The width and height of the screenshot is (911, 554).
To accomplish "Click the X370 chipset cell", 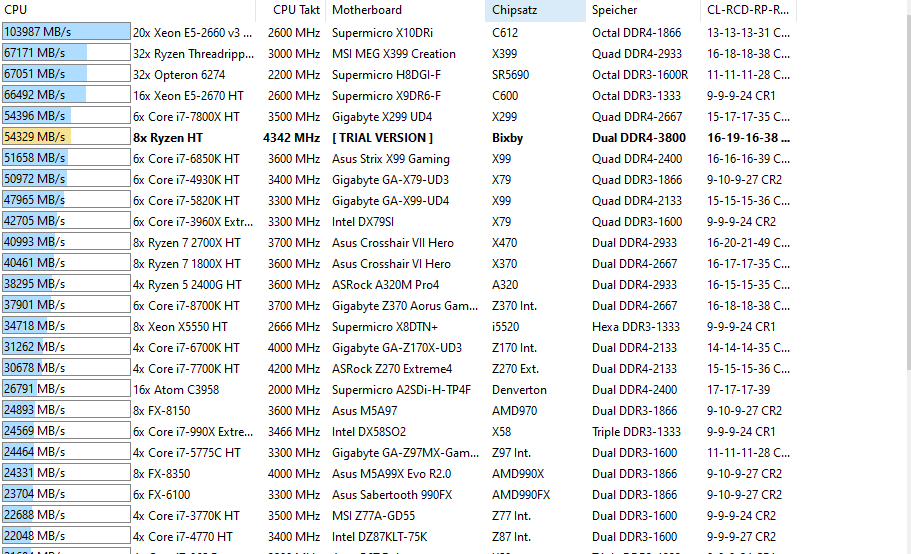I will tap(504, 263).
